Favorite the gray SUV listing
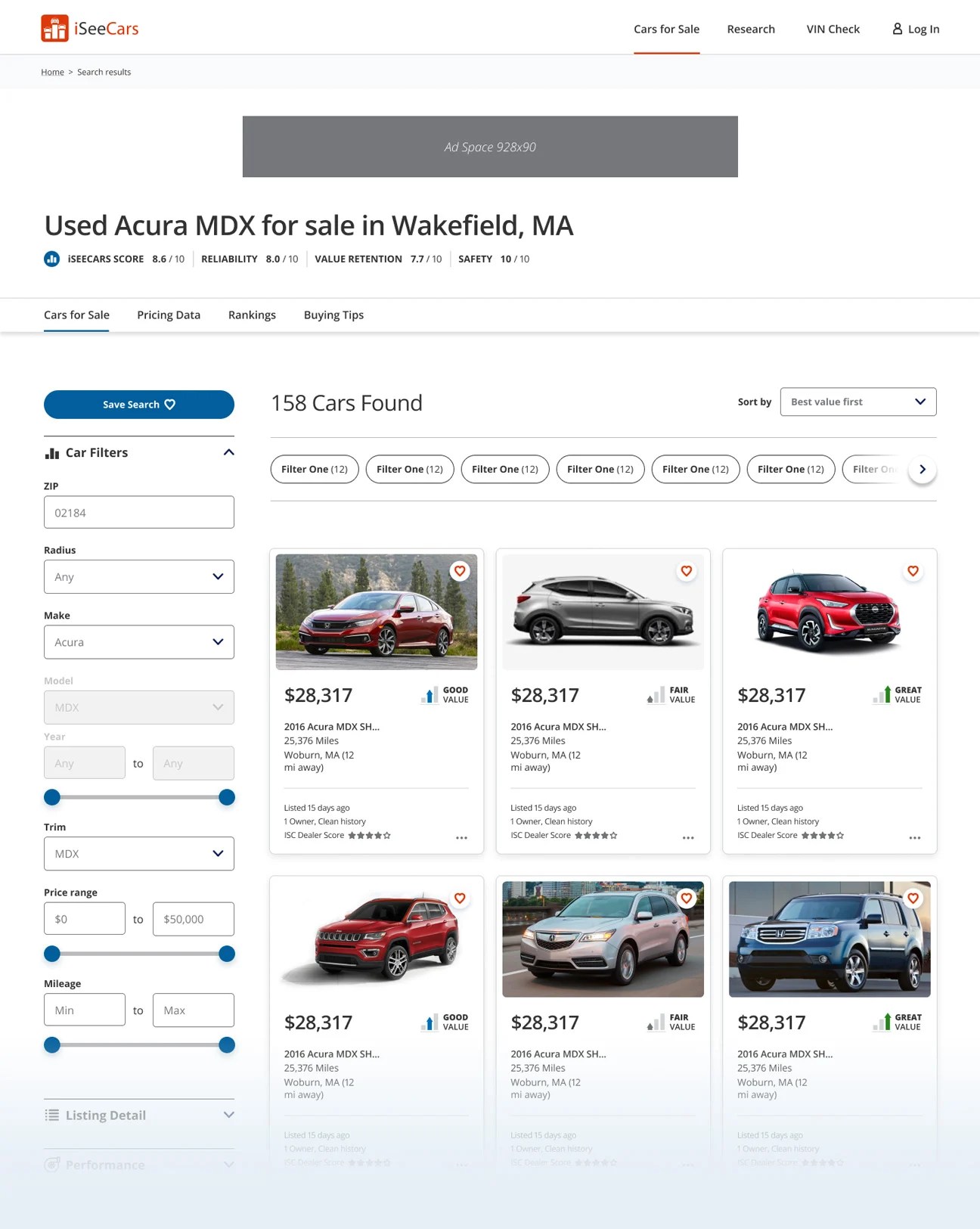Screen dimensions: 980x1229 tap(687, 571)
